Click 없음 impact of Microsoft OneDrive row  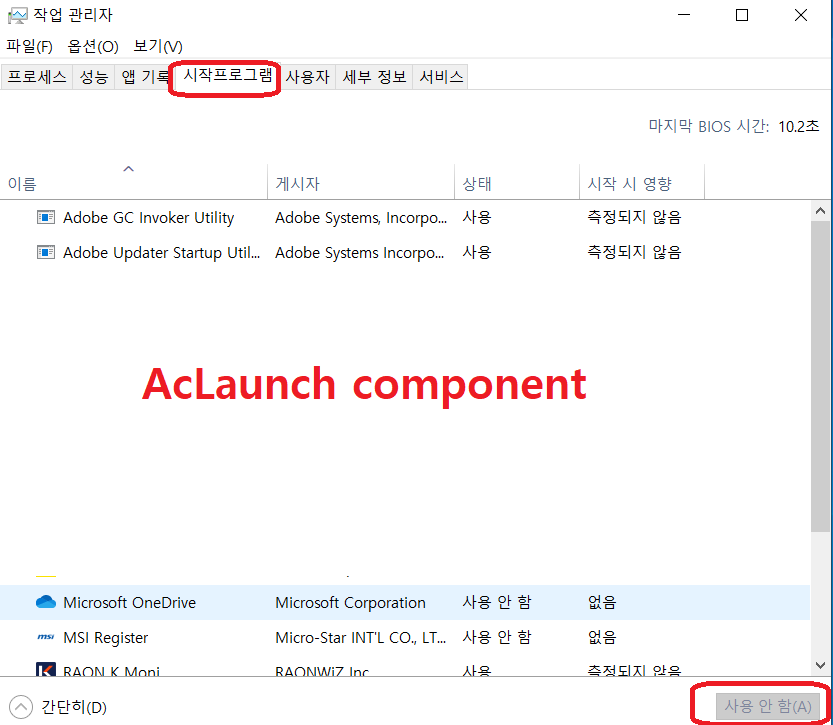pos(602,602)
